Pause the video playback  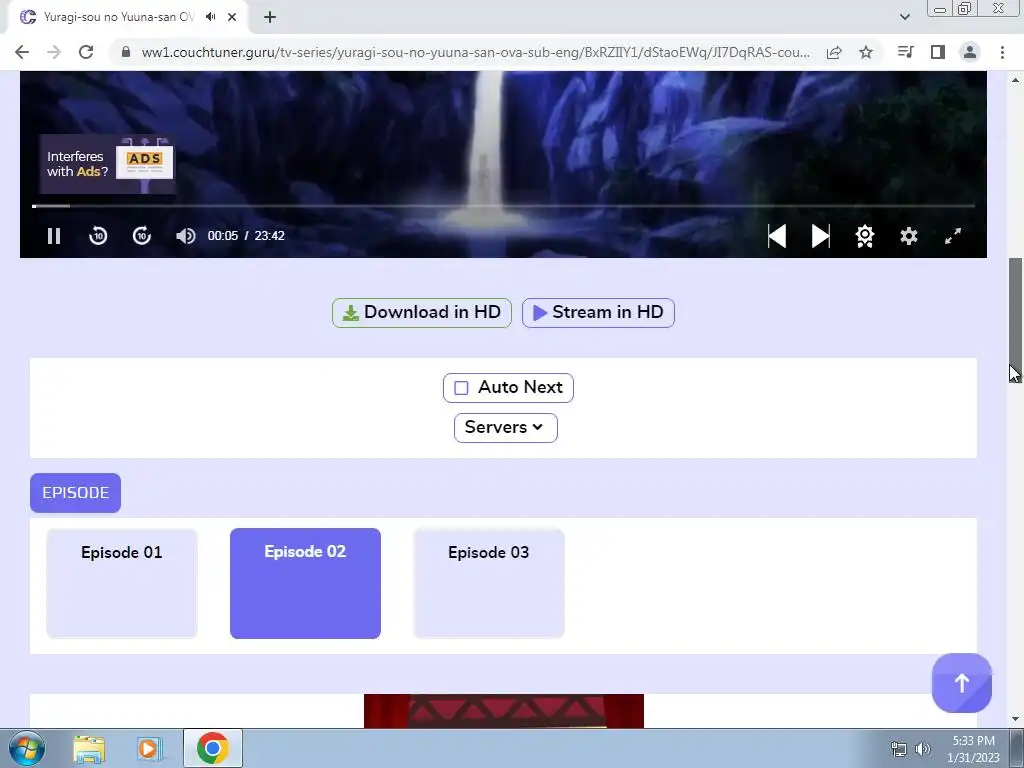pyautogui.click(x=54, y=236)
